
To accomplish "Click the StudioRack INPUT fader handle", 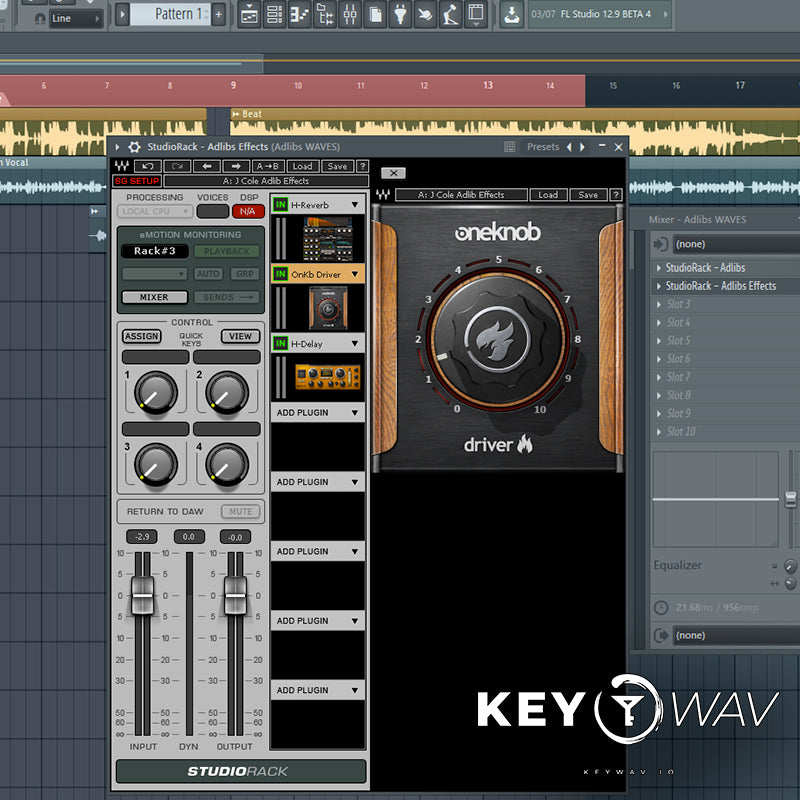I will coord(143,595).
